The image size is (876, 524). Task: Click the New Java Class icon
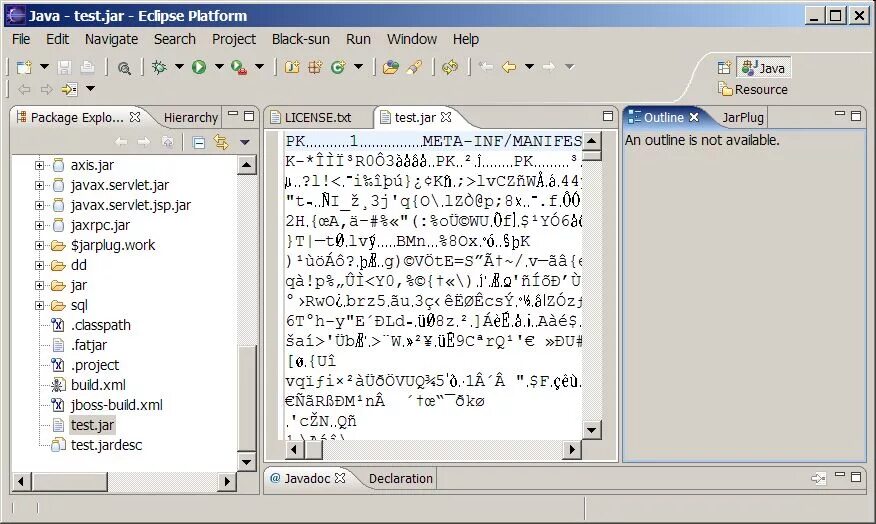click(338, 68)
